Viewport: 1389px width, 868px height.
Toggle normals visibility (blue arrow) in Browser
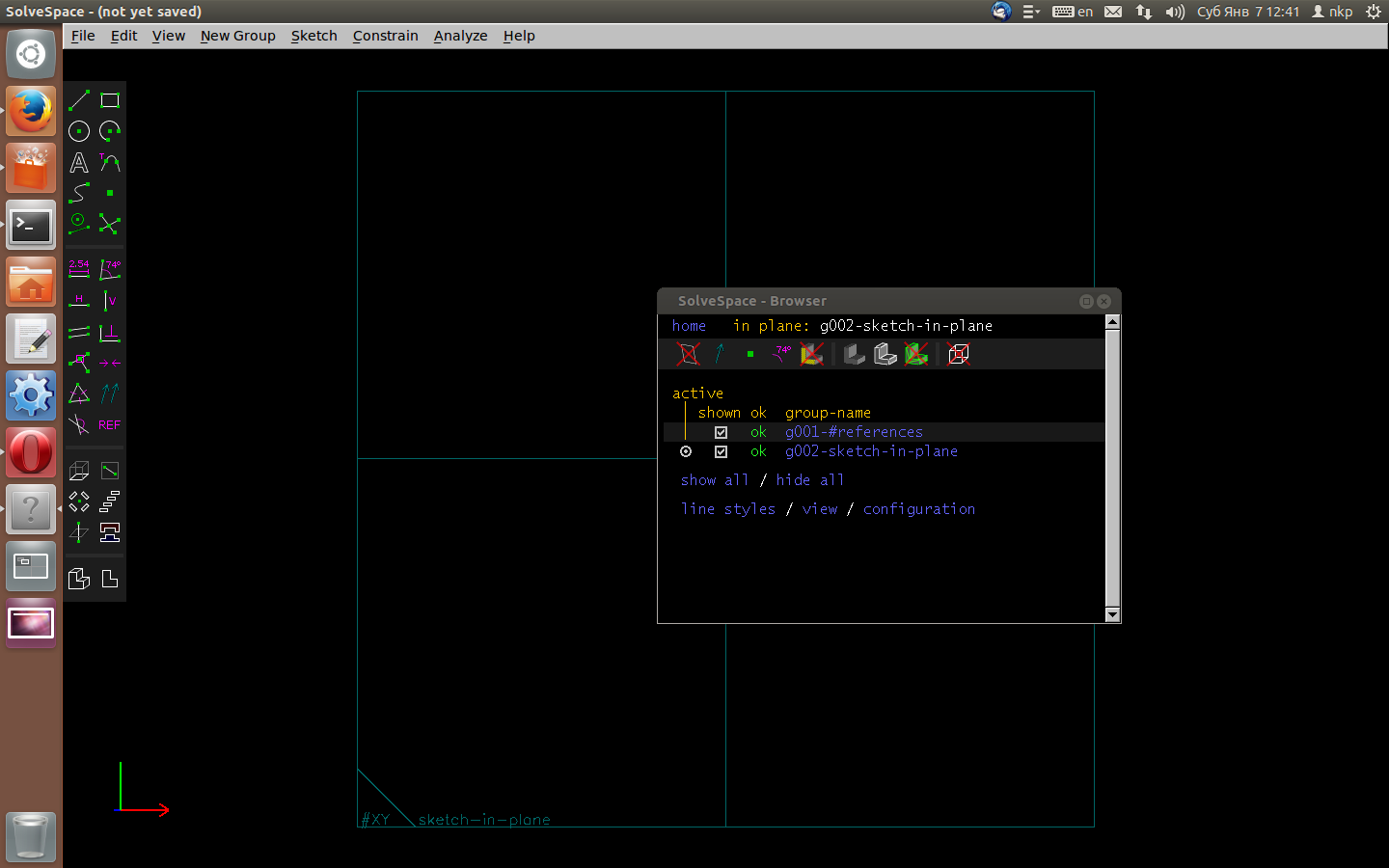(720, 354)
